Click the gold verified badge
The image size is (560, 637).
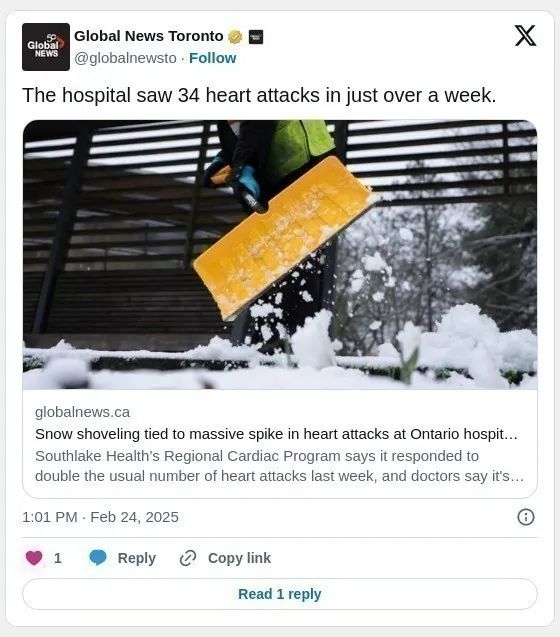[x=235, y=37]
